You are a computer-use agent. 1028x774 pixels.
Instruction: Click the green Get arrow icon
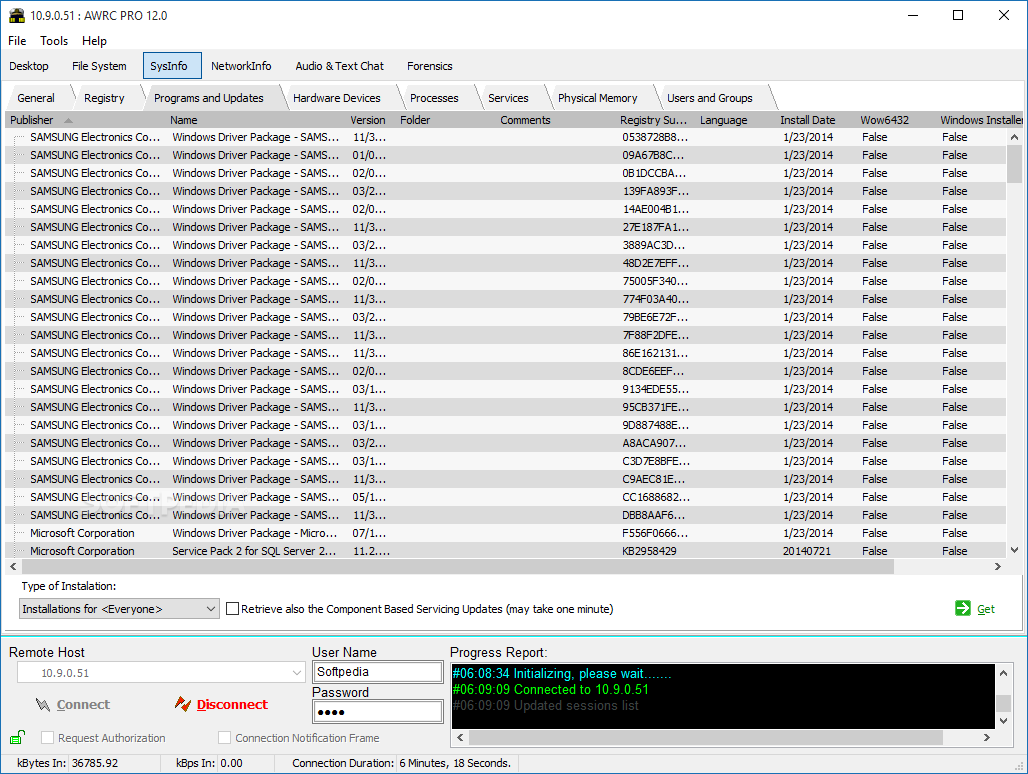962,608
